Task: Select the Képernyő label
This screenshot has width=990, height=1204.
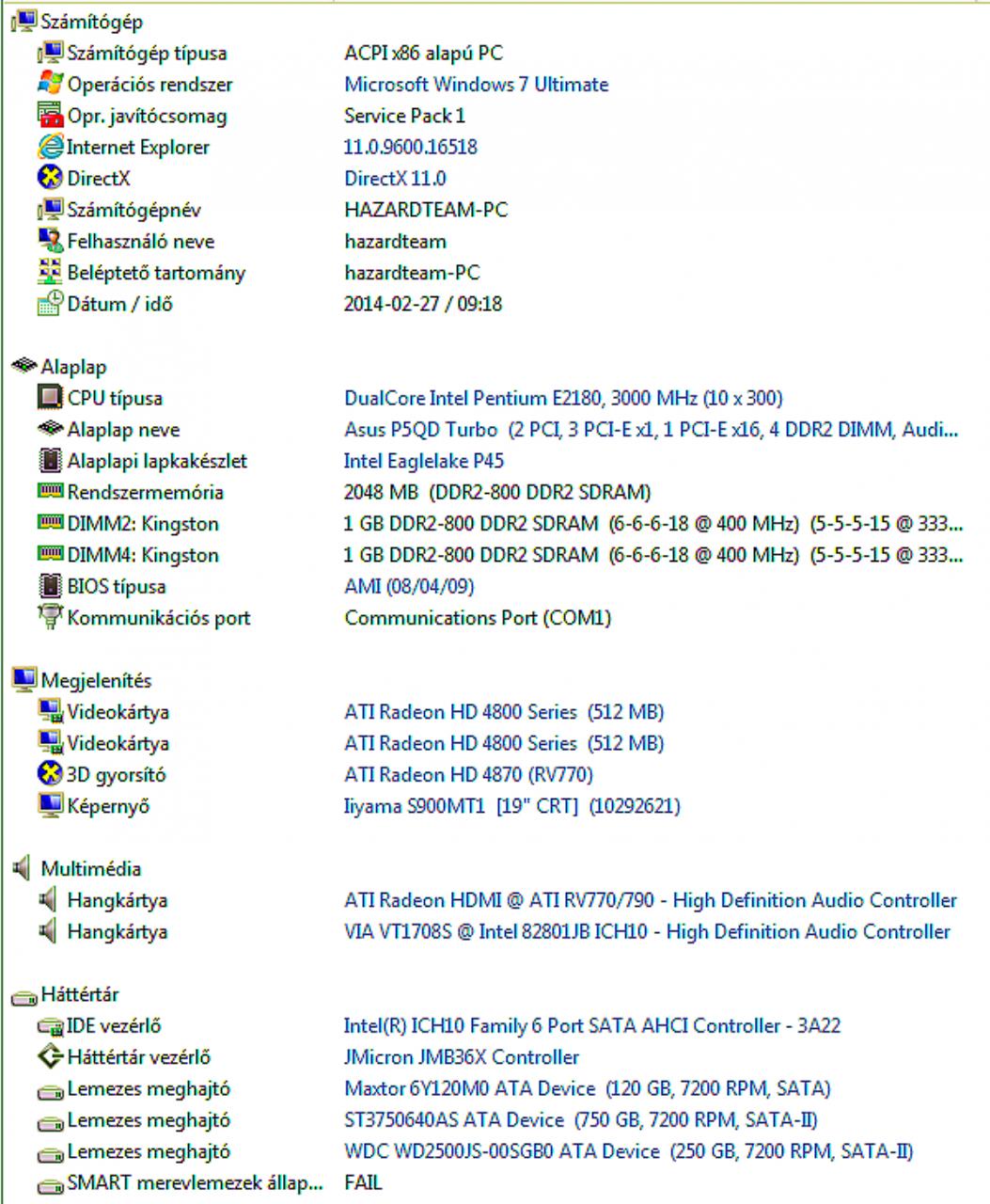Action: [x=108, y=806]
